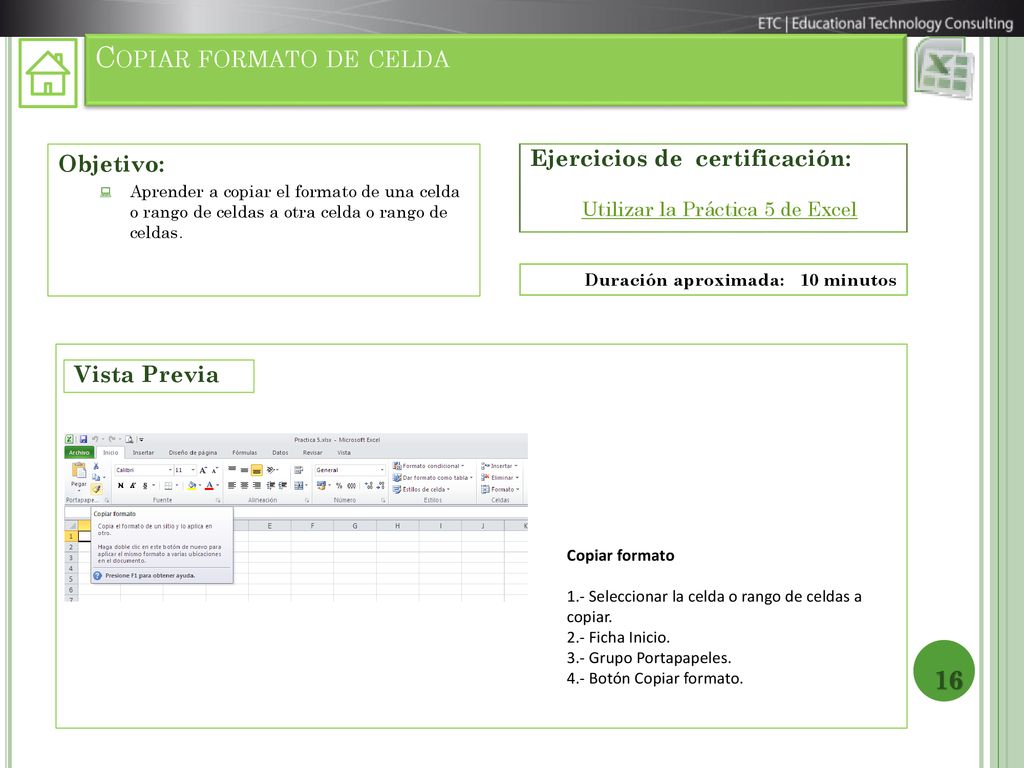Click the Pegar clipboard icon

79,471
